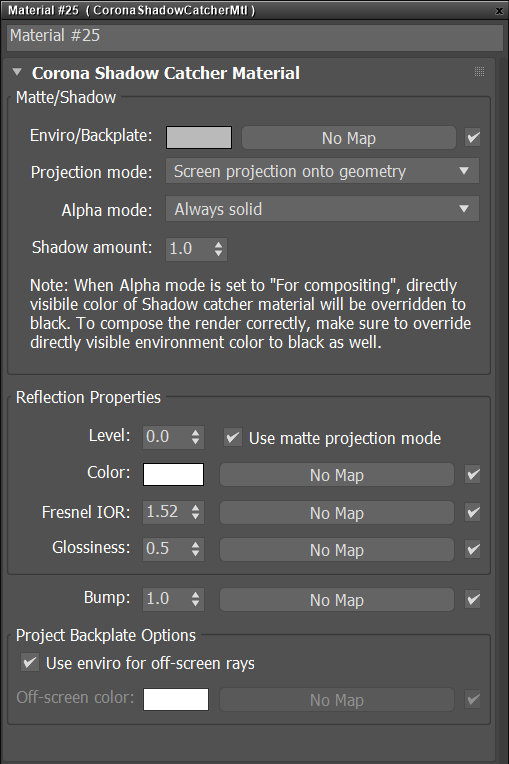Open the Alpha mode dropdown
This screenshot has height=764, width=509.
tap(322, 209)
